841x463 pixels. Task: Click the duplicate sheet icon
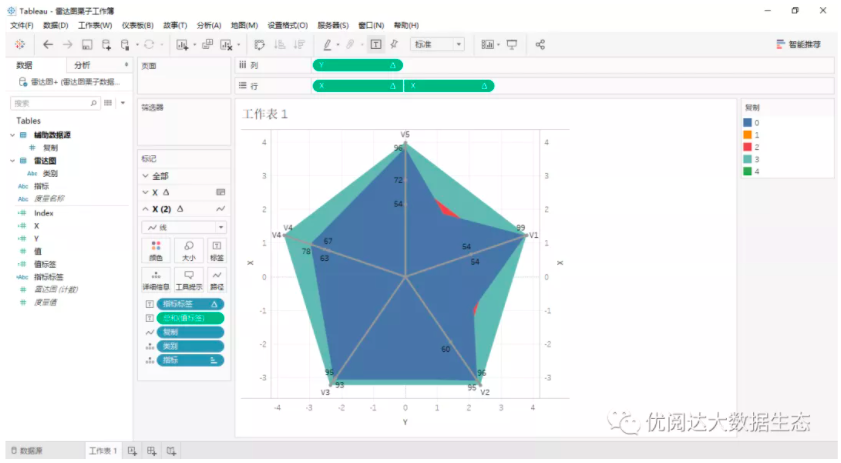207,45
